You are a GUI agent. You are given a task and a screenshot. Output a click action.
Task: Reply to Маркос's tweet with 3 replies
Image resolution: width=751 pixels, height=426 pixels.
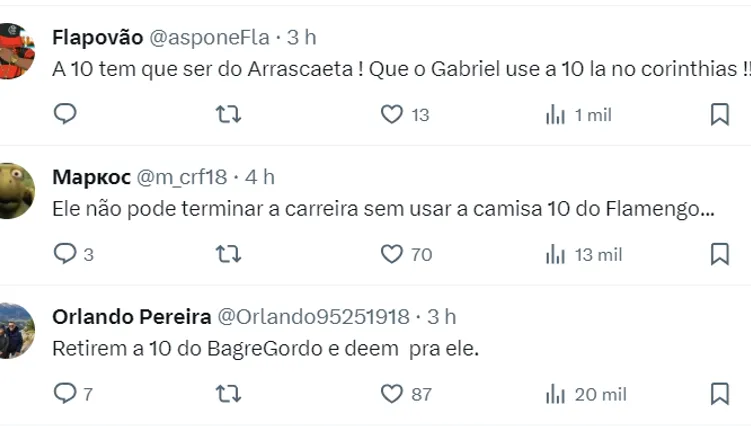pos(65,254)
